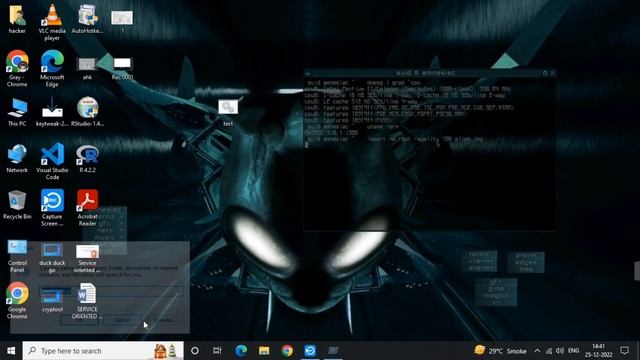Open Cortana circle button on taskbar
The image size is (640, 360).
point(195,351)
